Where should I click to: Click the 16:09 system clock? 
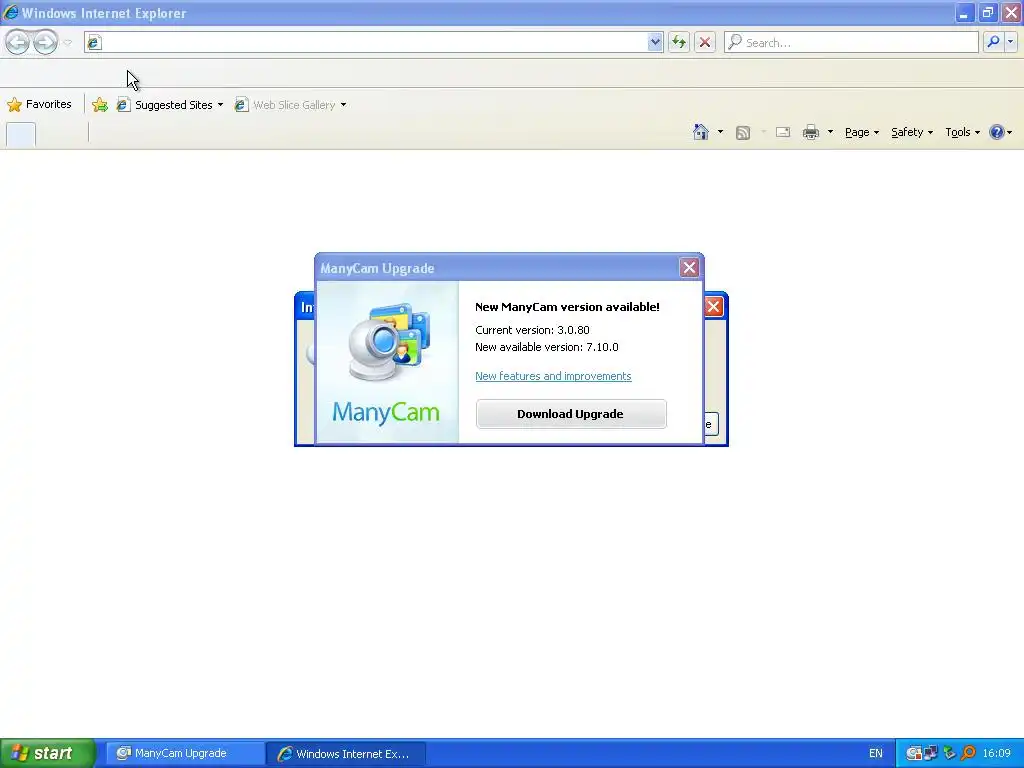click(x=997, y=754)
